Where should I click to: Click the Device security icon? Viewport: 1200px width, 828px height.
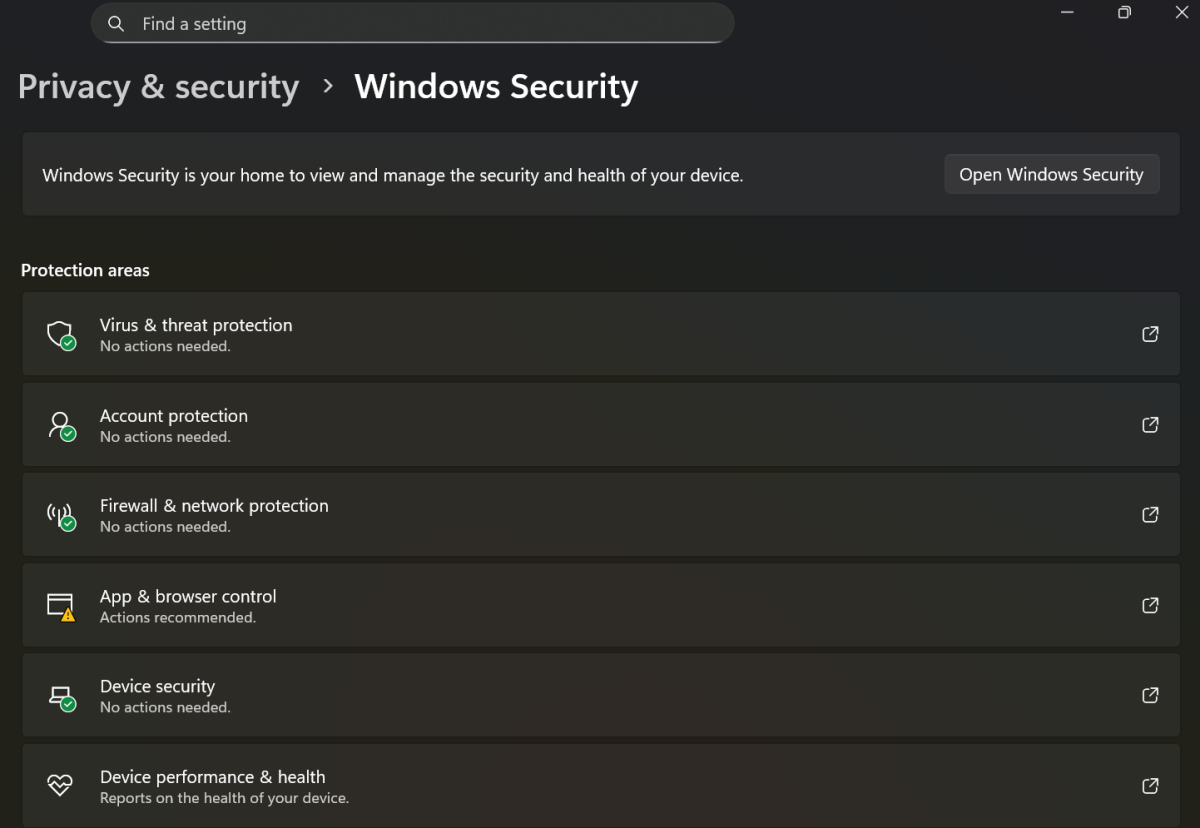tap(60, 695)
